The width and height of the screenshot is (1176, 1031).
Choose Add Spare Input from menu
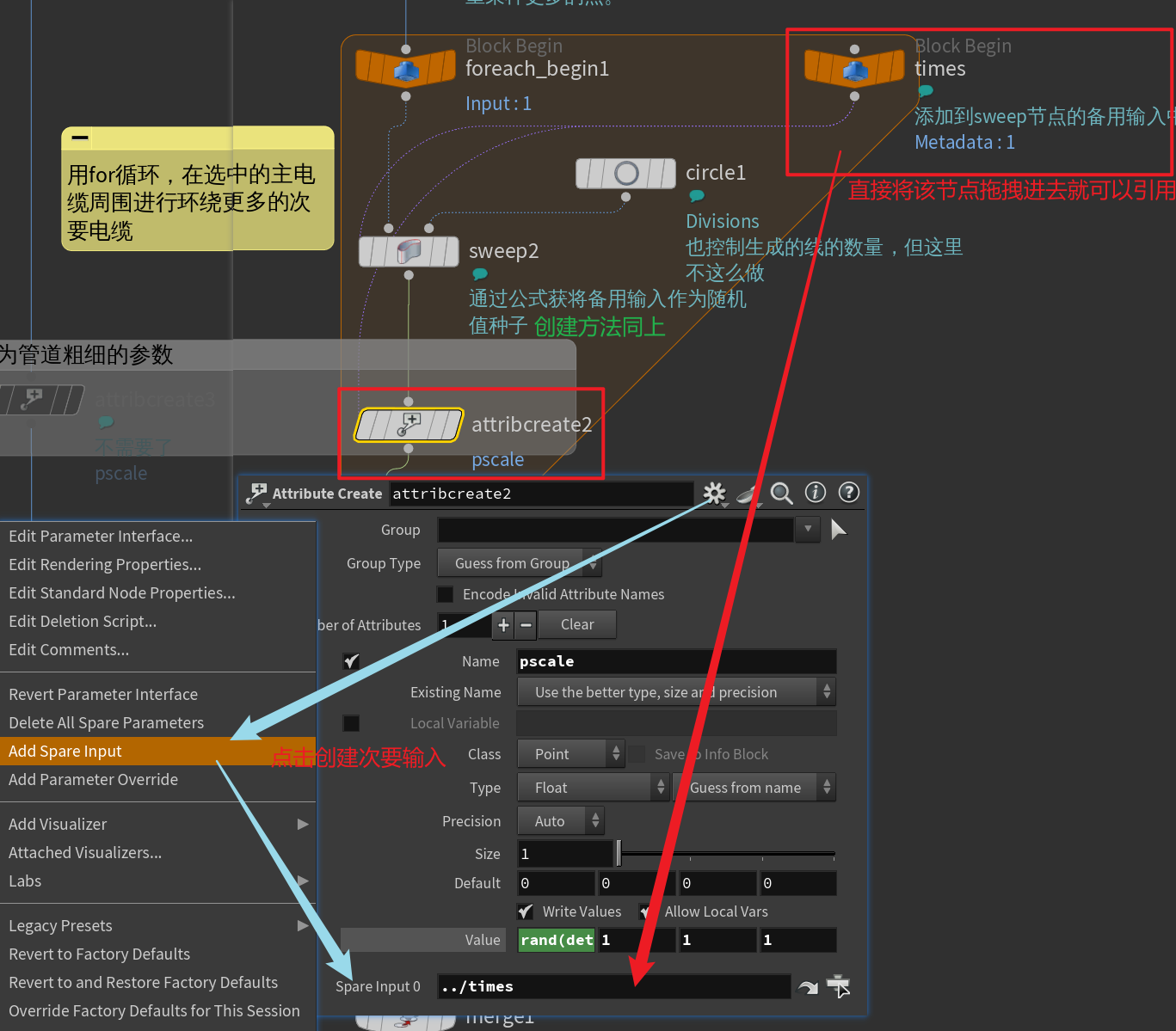(x=65, y=752)
